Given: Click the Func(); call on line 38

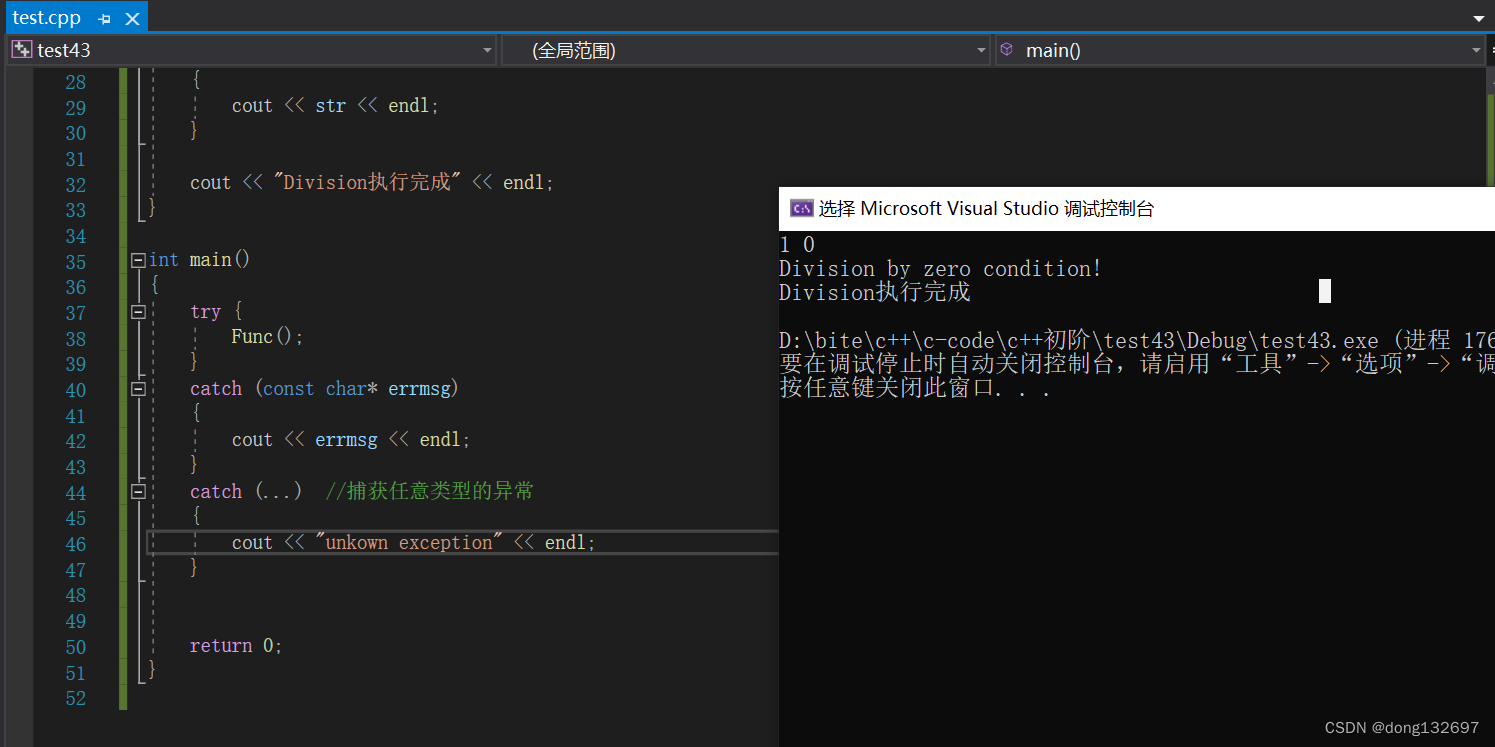Looking at the screenshot, I should pyautogui.click(x=267, y=337).
